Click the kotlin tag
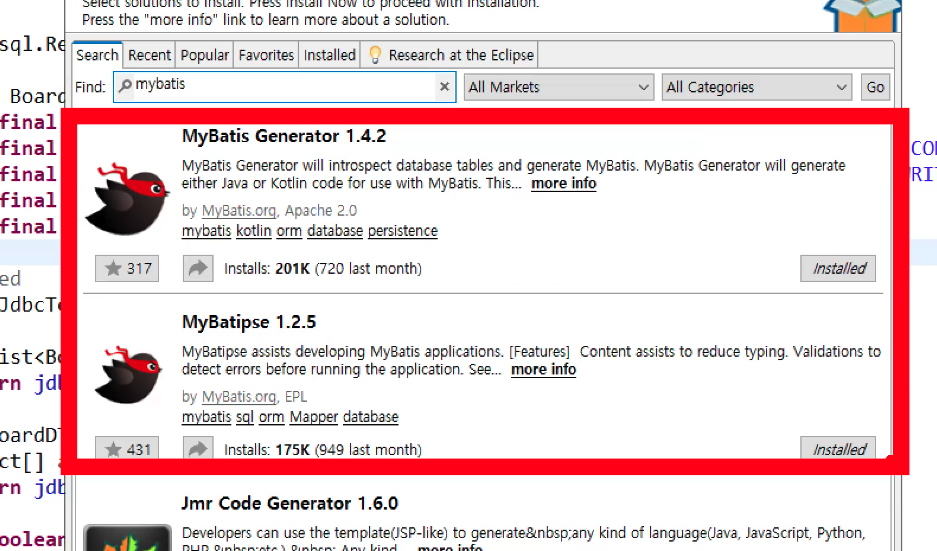 tap(253, 231)
